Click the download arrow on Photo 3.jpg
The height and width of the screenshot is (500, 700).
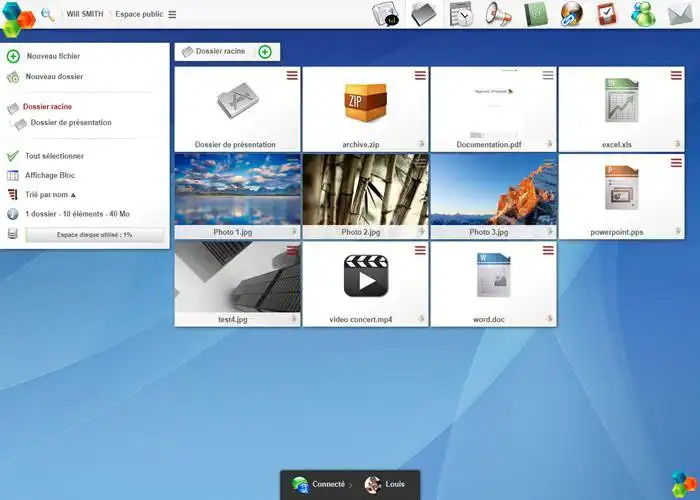pyautogui.click(x=549, y=231)
